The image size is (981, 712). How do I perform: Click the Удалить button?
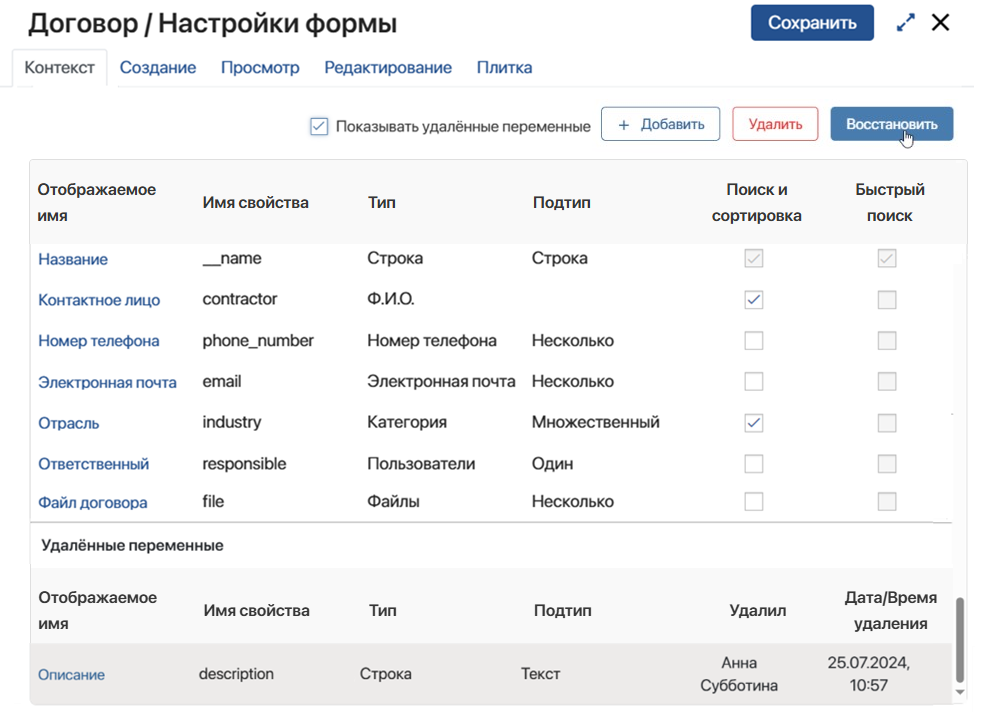pos(775,124)
